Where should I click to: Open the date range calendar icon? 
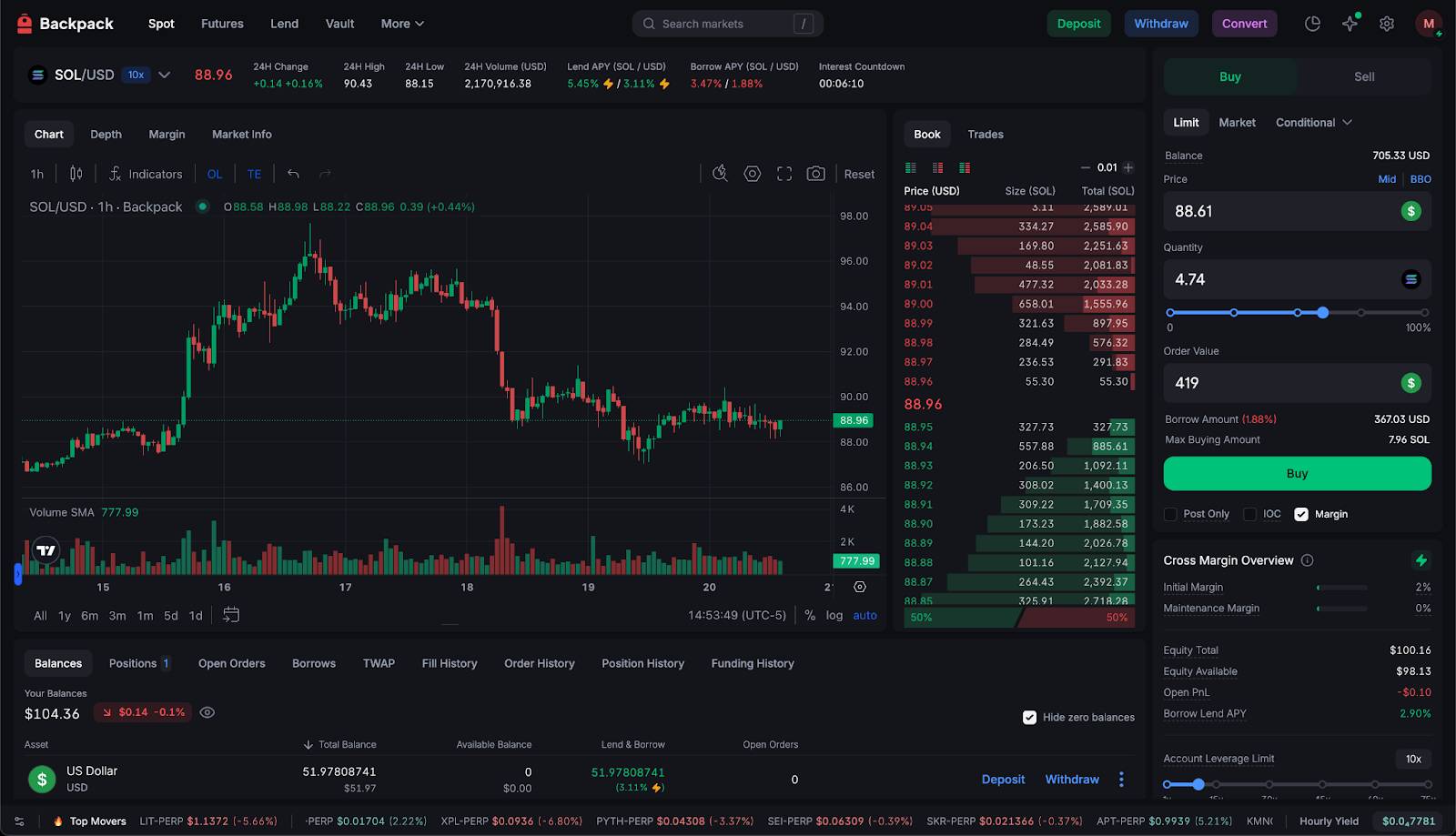pos(231,615)
